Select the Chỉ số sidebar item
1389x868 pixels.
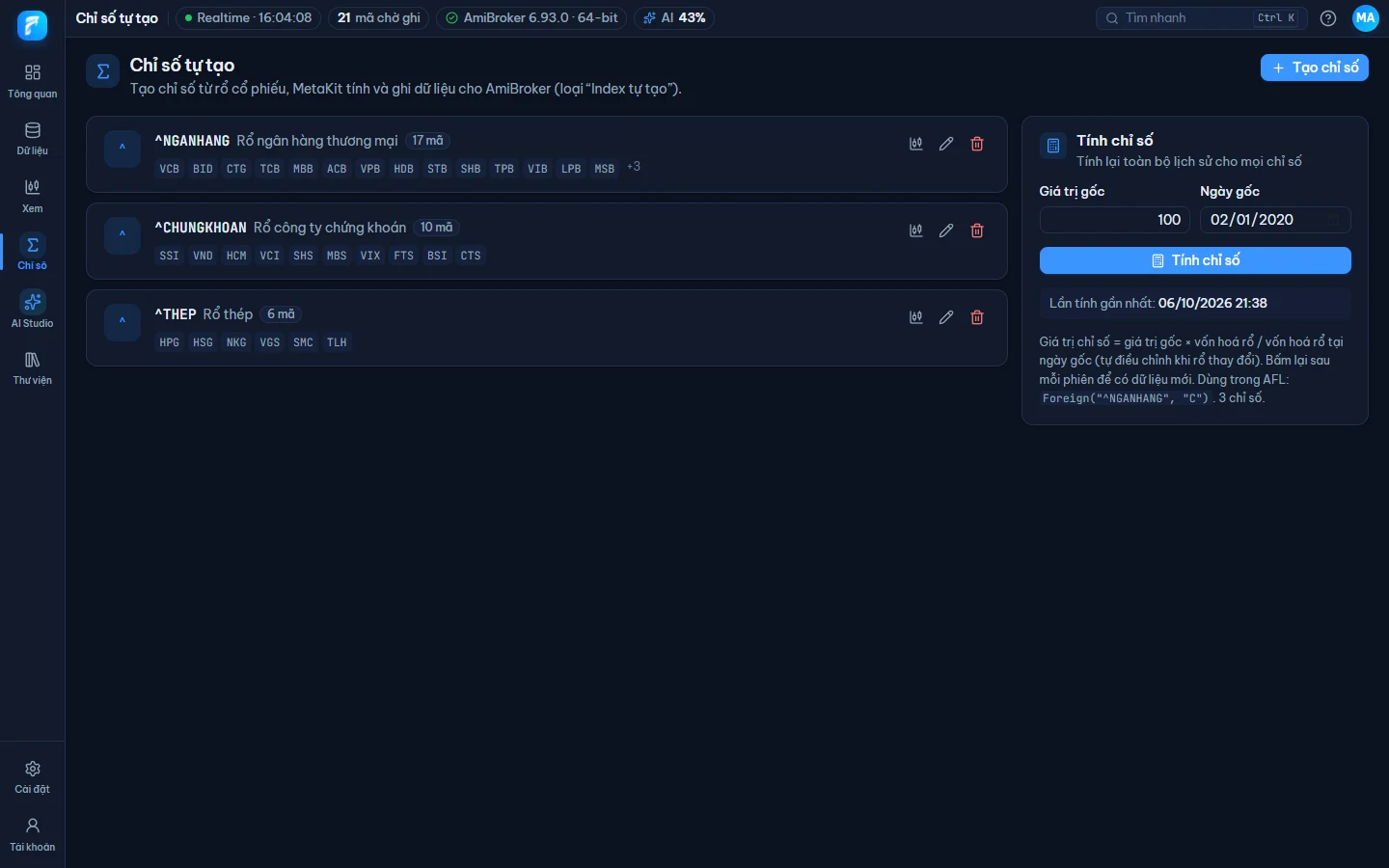33,253
